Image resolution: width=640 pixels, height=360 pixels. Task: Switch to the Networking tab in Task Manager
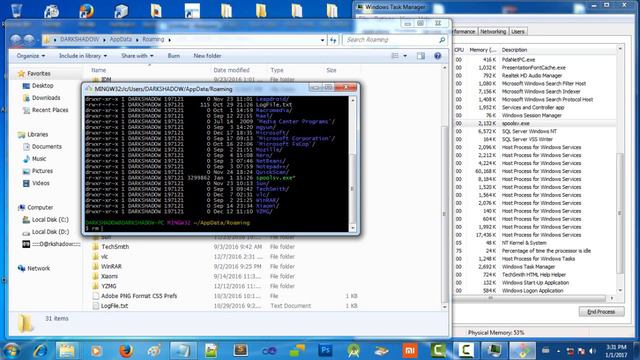(493, 31)
